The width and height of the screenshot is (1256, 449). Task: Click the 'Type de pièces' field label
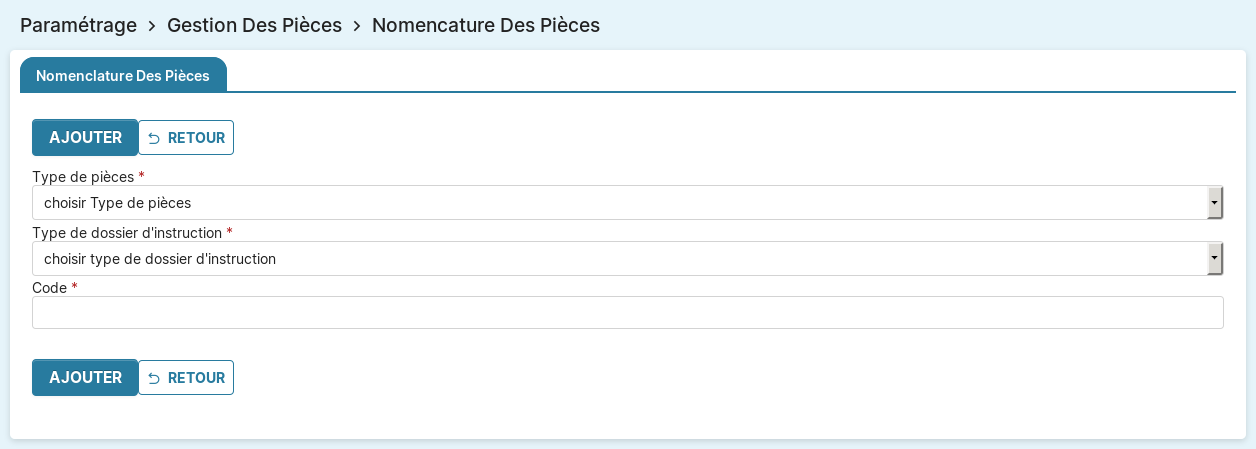pyautogui.click(x=83, y=176)
